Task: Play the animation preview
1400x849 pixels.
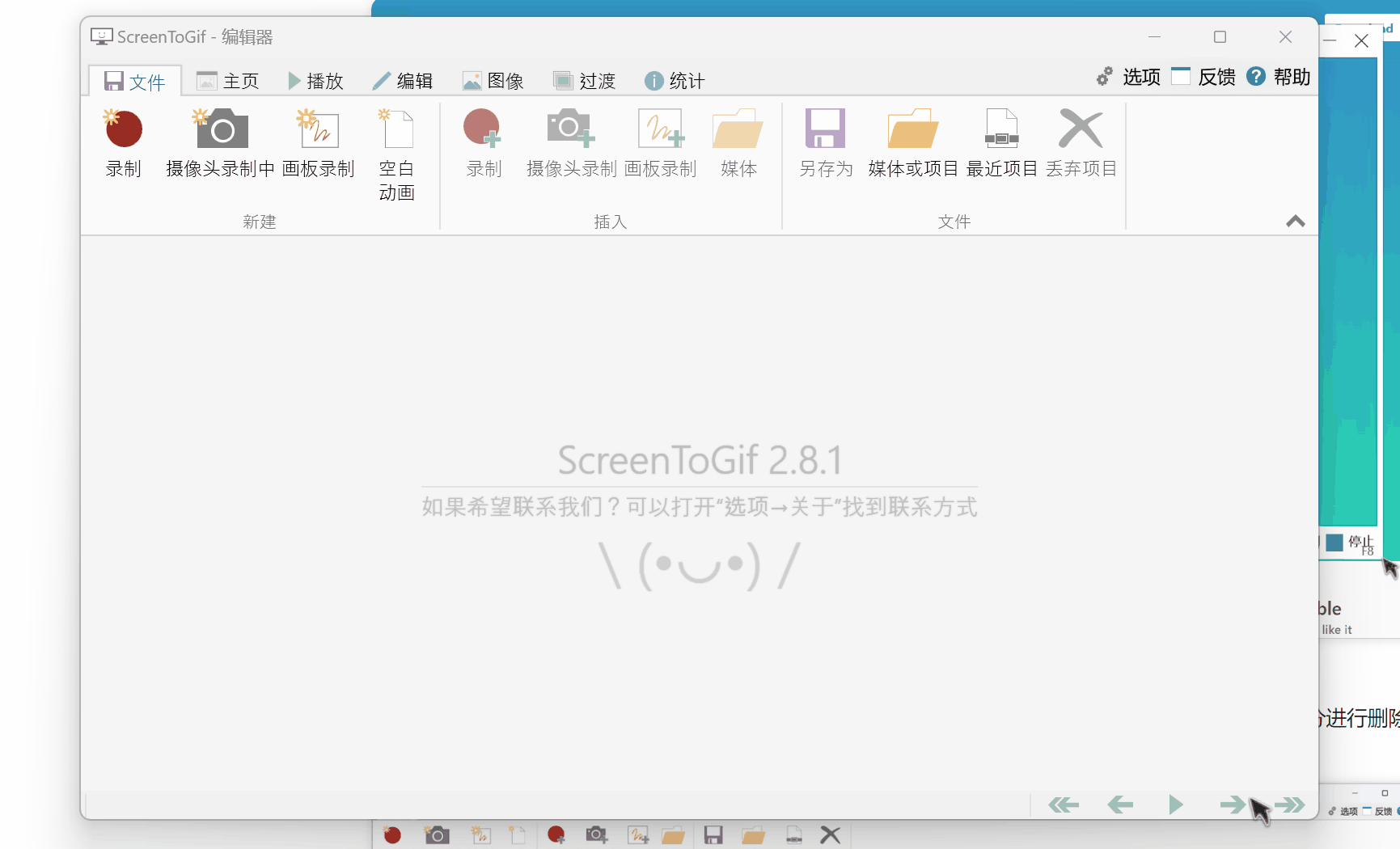Action: pyautogui.click(x=1176, y=805)
